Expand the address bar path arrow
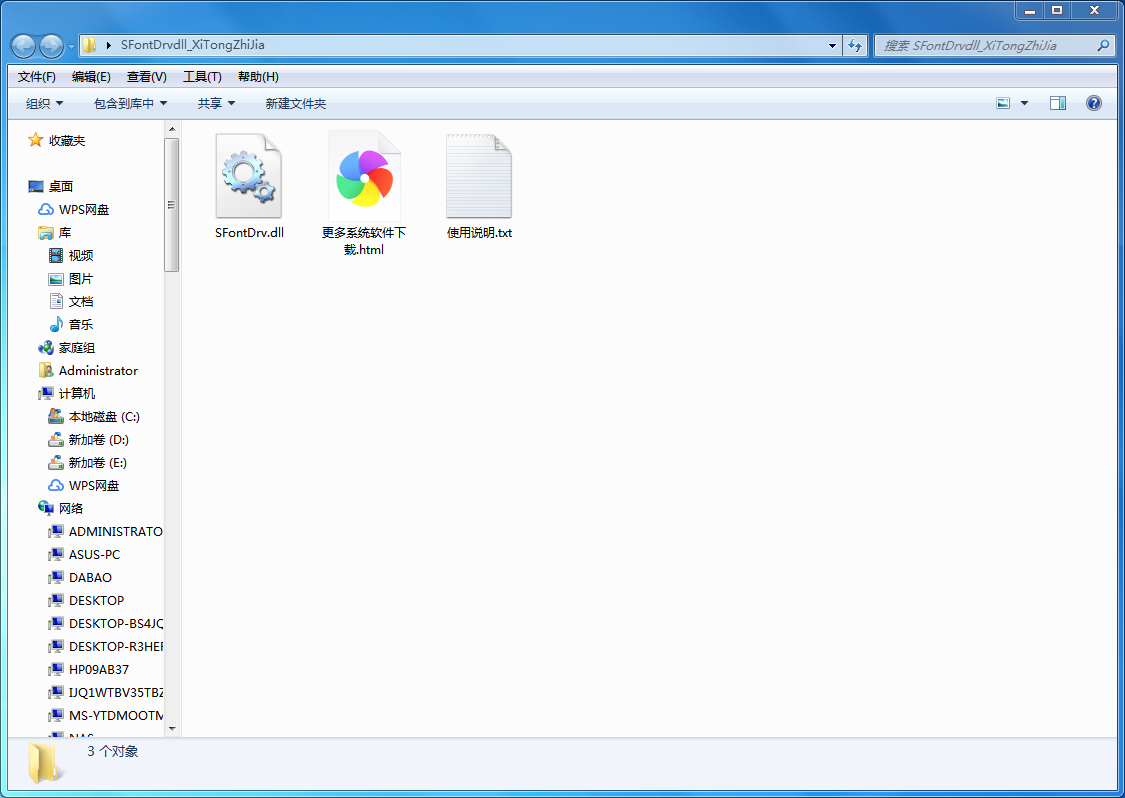Viewport: 1125px width, 798px height. click(109, 45)
